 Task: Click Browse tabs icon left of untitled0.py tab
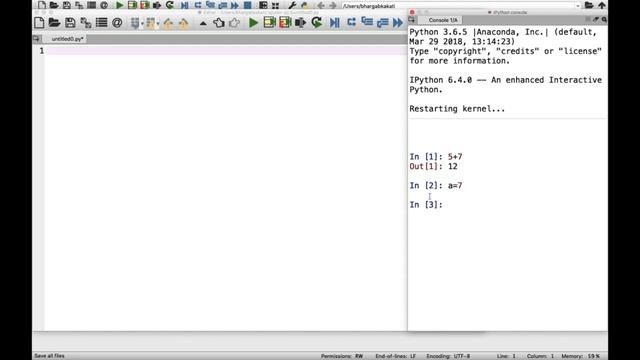36,38
